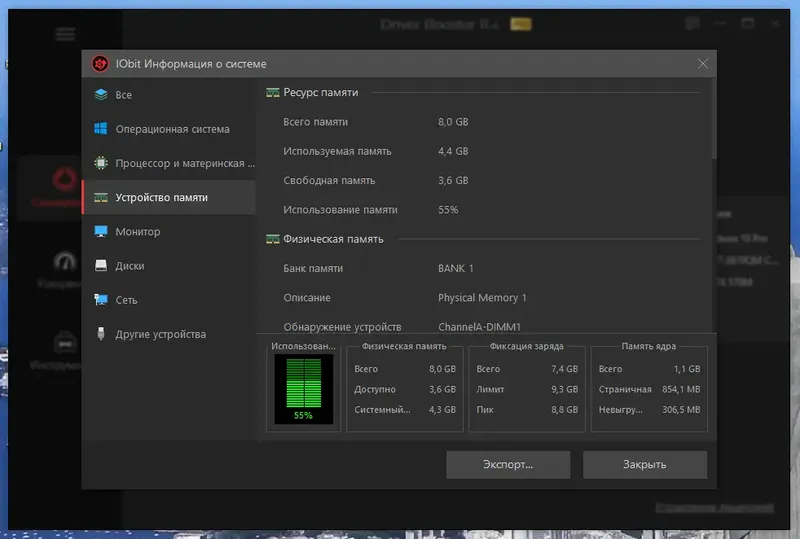Viewport: 800px width, 539px height.
Task: Click the 'BANK 1' value
Action: click(x=456, y=268)
